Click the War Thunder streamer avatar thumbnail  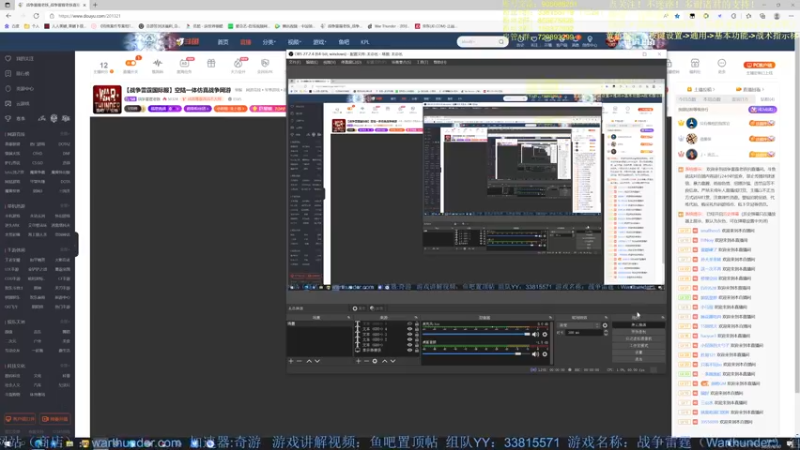(107, 99)
